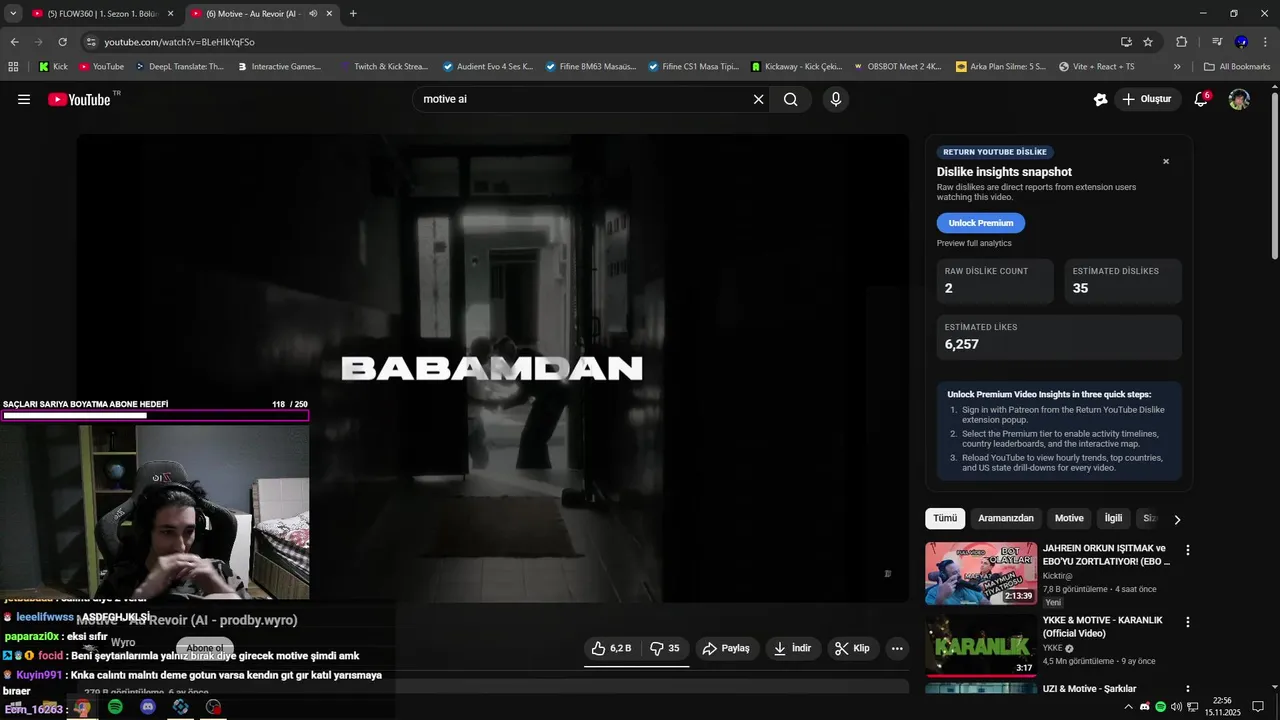1280x720 pixels.
Task: Open the sparkle icon beside Oluştur
Action: click(x=1101, y=99)
